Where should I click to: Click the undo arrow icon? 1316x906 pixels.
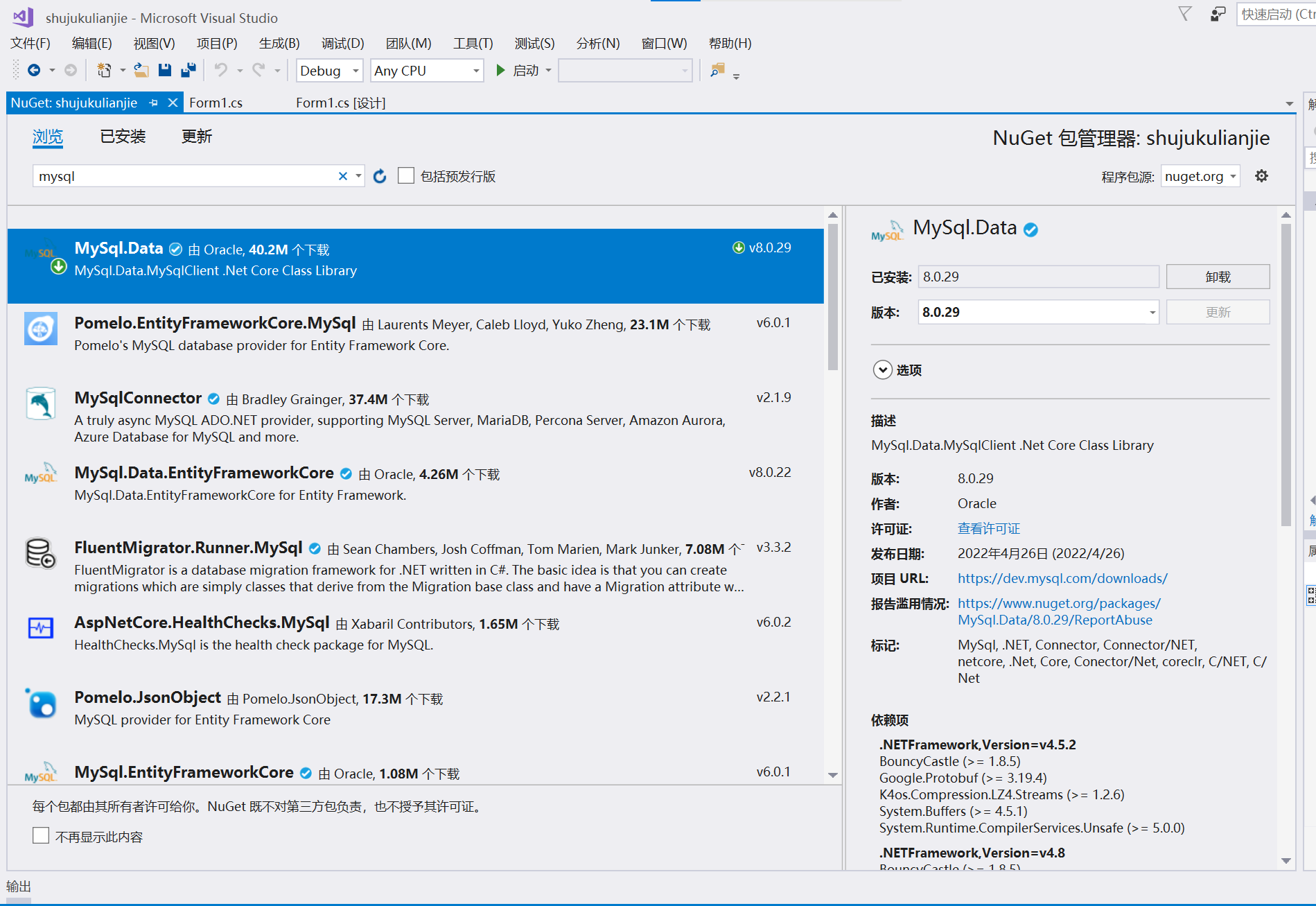click(x=221, y=70)
